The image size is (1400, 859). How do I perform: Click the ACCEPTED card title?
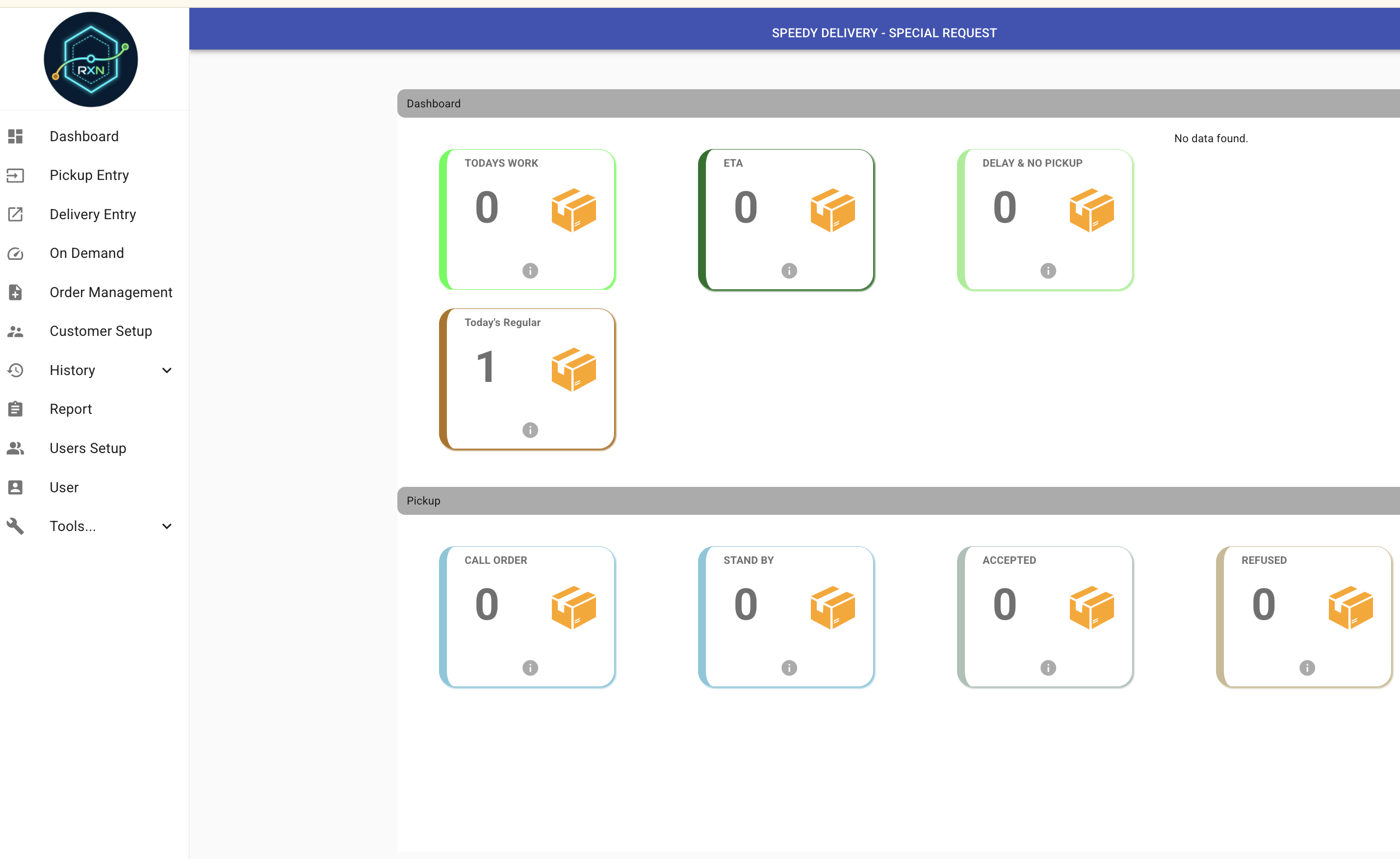click(1009, 560)
